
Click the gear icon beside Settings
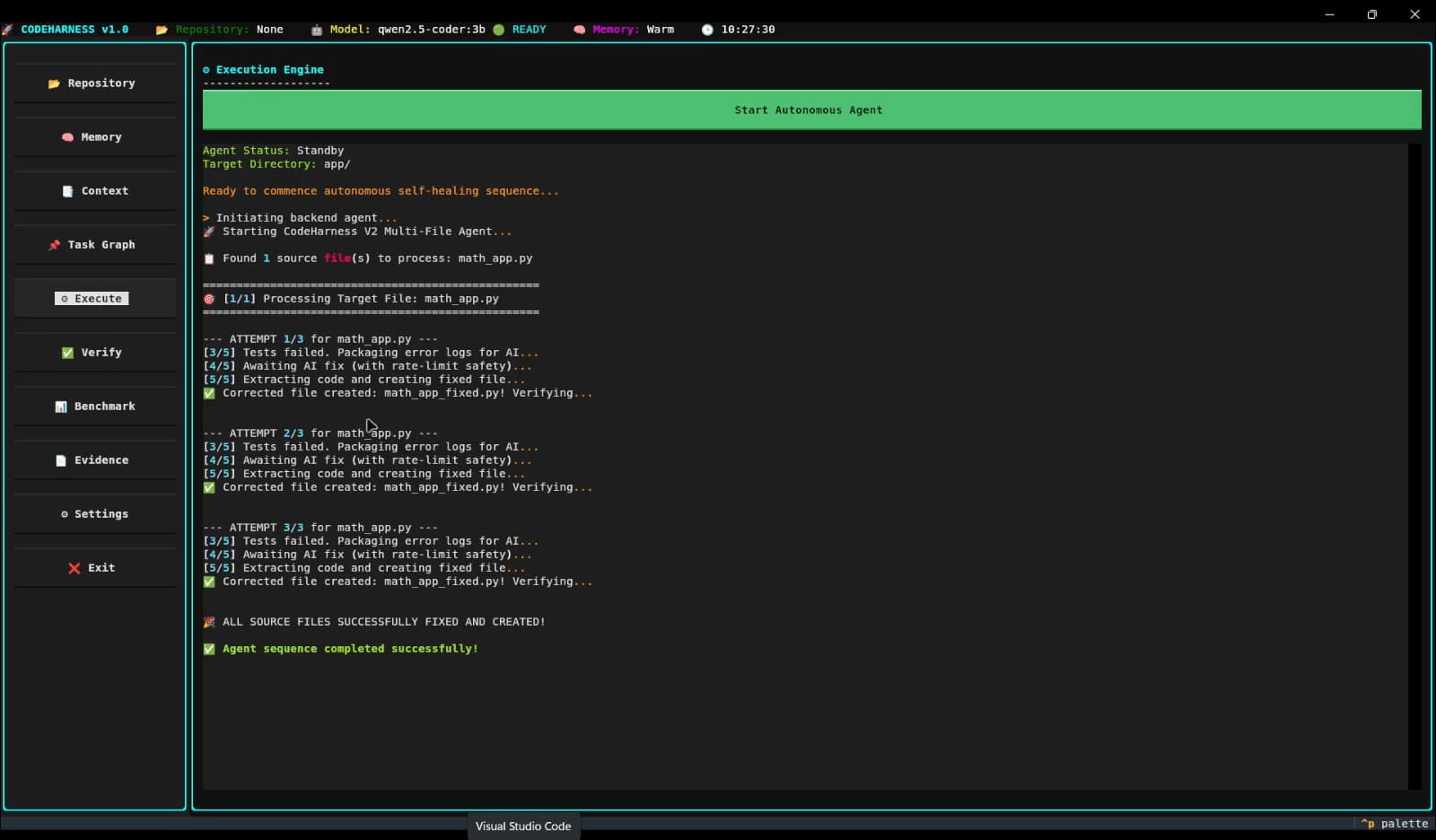(x=64, y=514)
